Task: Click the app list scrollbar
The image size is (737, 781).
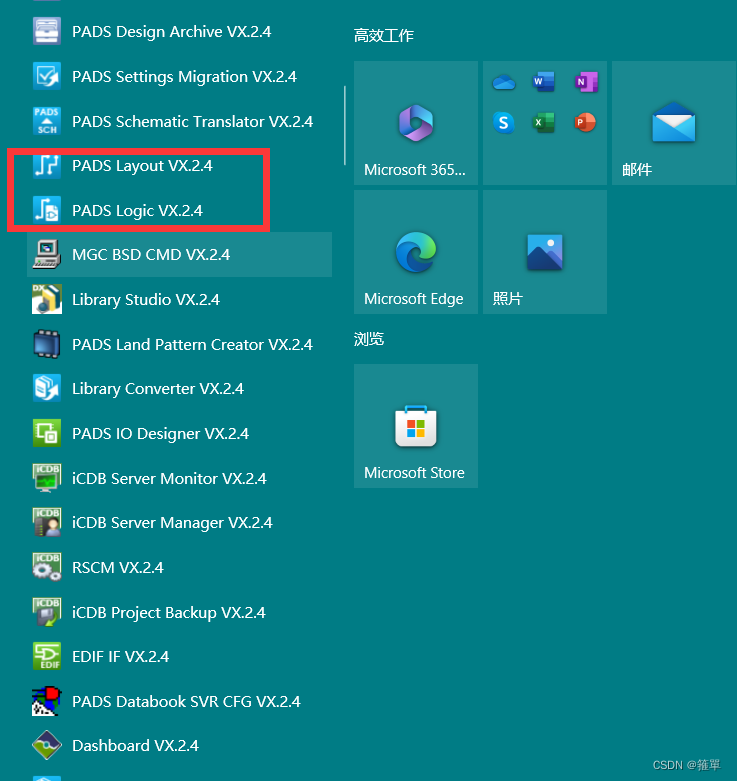Action: click(345, 125)
